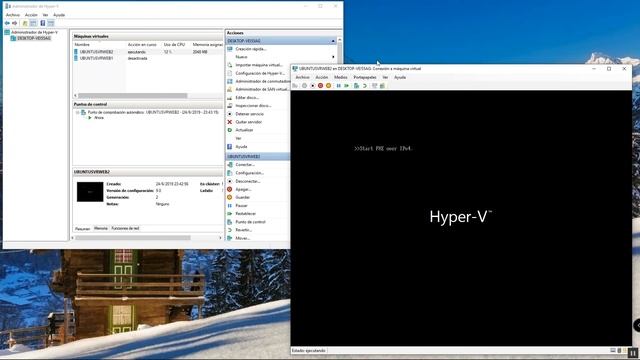Click Actualizar in the Actions pane
This screenshot has height=360, width=640.
pos(244,130)
